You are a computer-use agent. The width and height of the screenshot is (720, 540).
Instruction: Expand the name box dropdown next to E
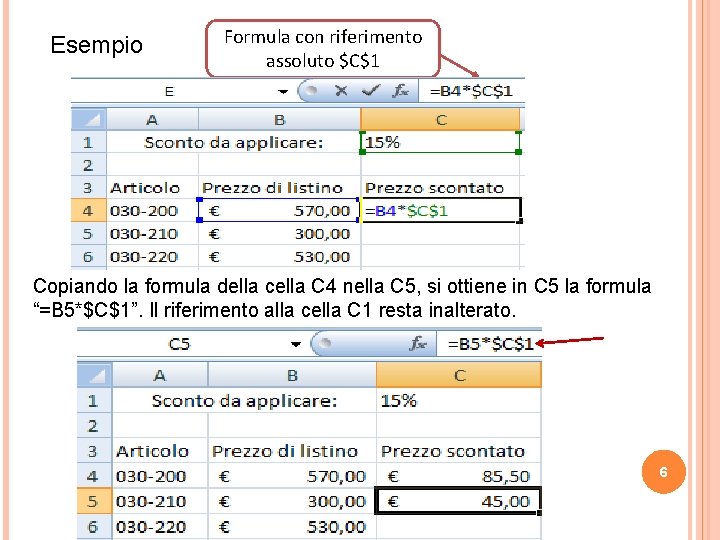click(x=283, y=91)
